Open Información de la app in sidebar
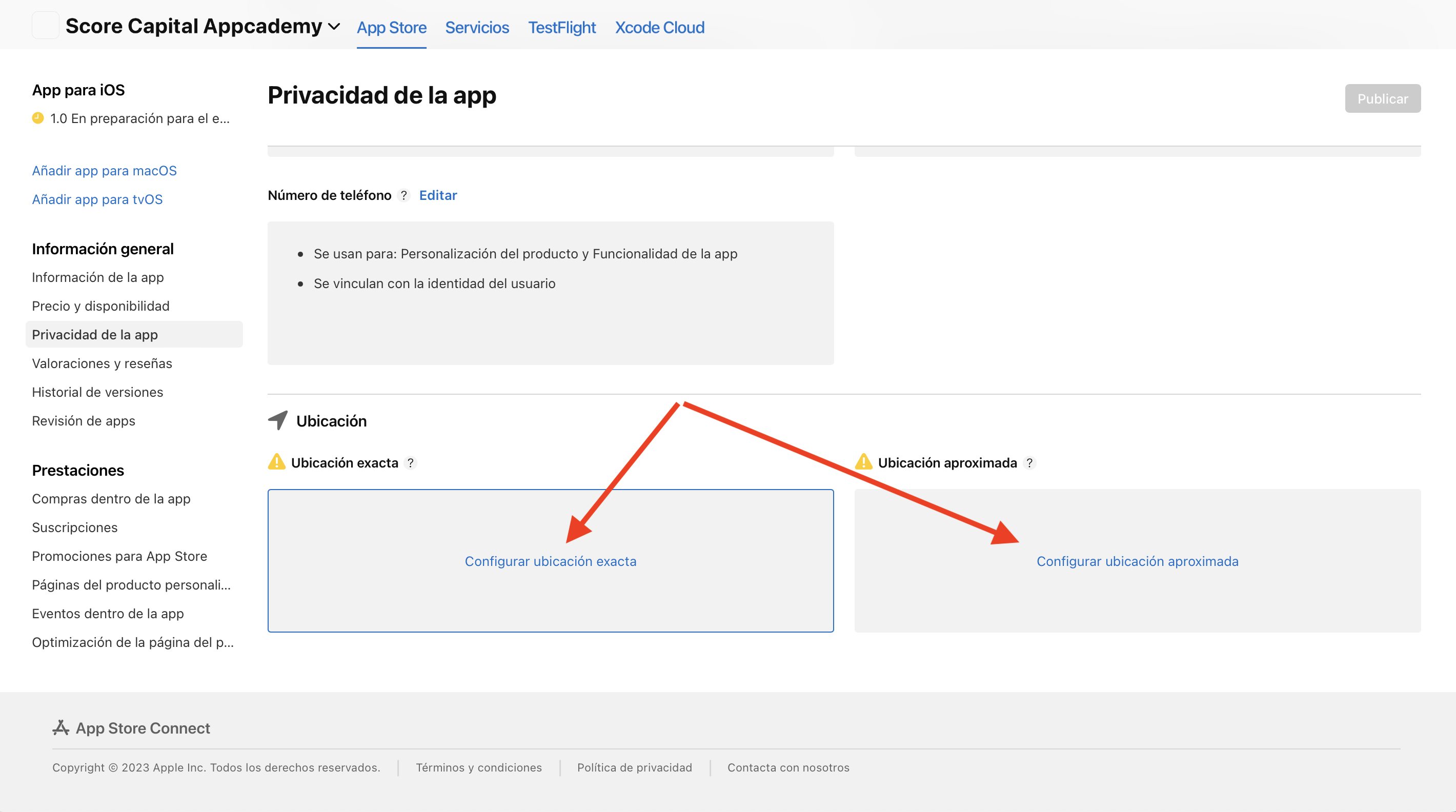The width and height of the screenshot is (1456, 812). coord(98,277)
